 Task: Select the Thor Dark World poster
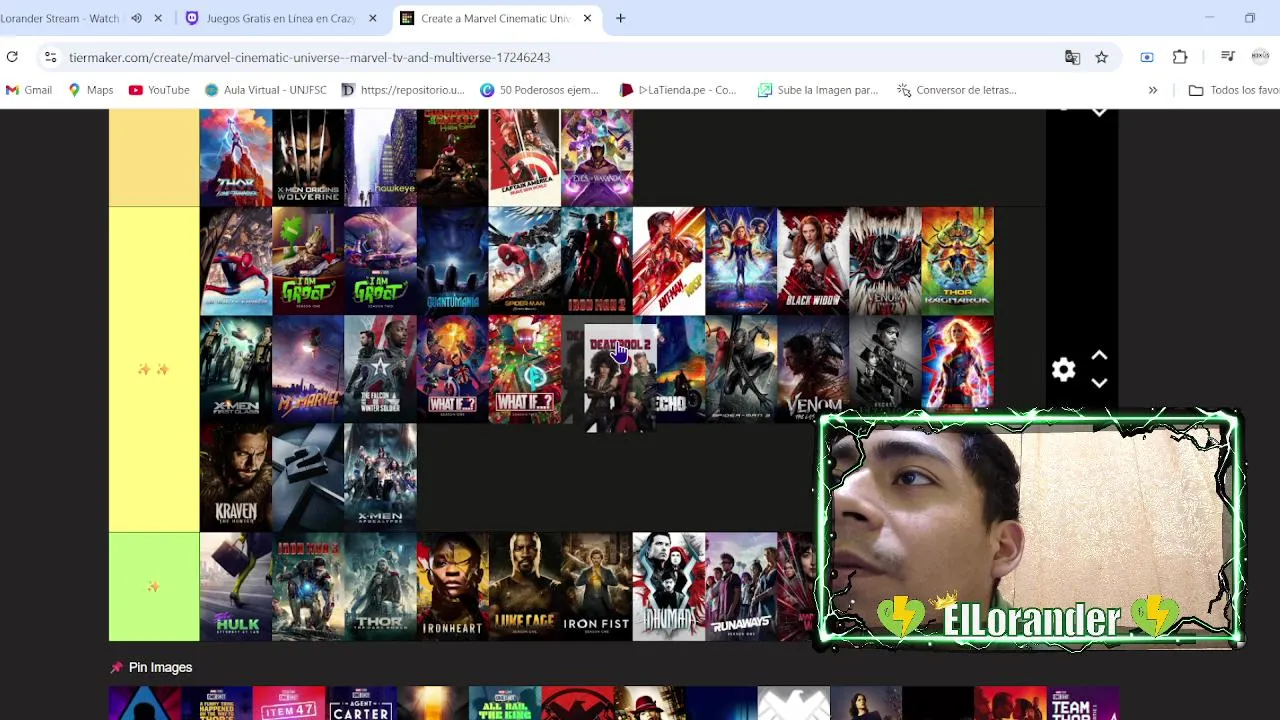(380, 587)
